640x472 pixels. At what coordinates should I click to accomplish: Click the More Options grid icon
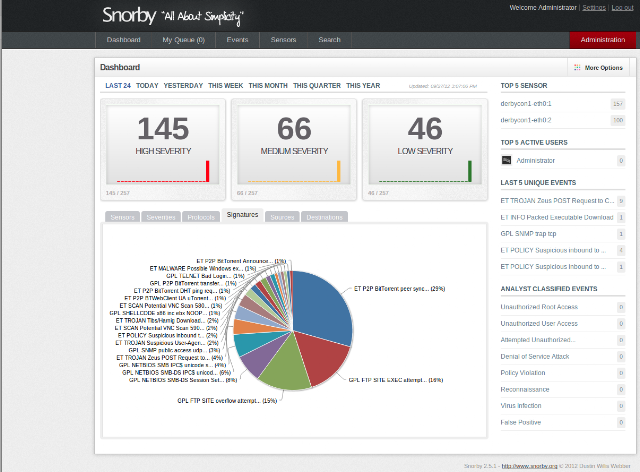577,67
